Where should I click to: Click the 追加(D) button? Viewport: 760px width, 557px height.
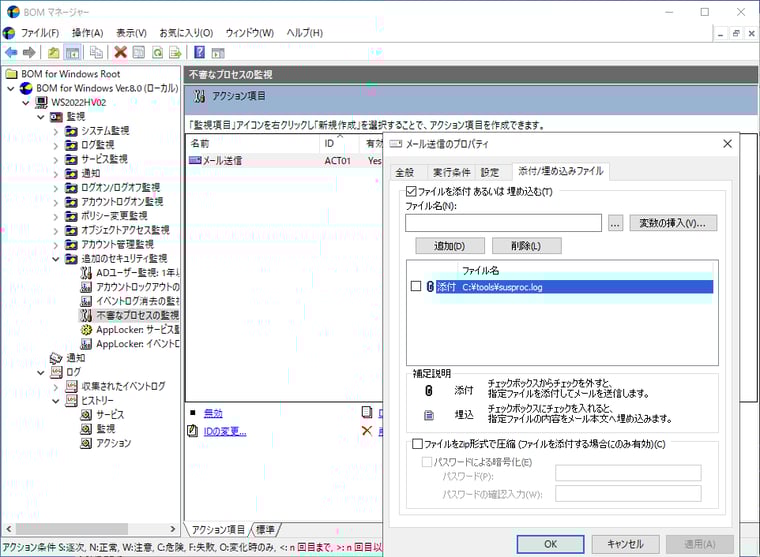[450, 246]
